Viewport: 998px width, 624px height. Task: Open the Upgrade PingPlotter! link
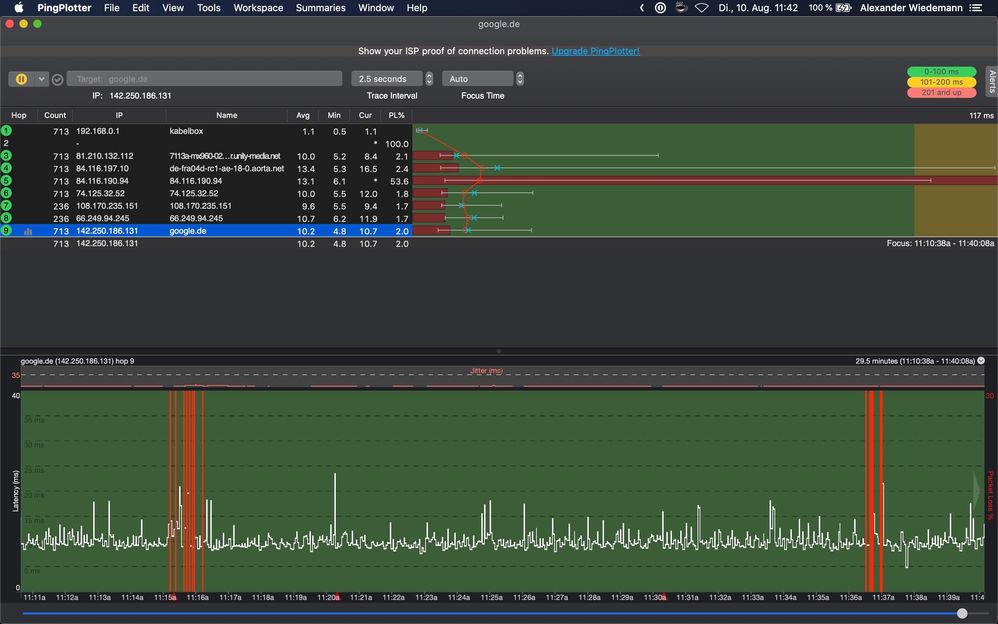pos(595,51)
